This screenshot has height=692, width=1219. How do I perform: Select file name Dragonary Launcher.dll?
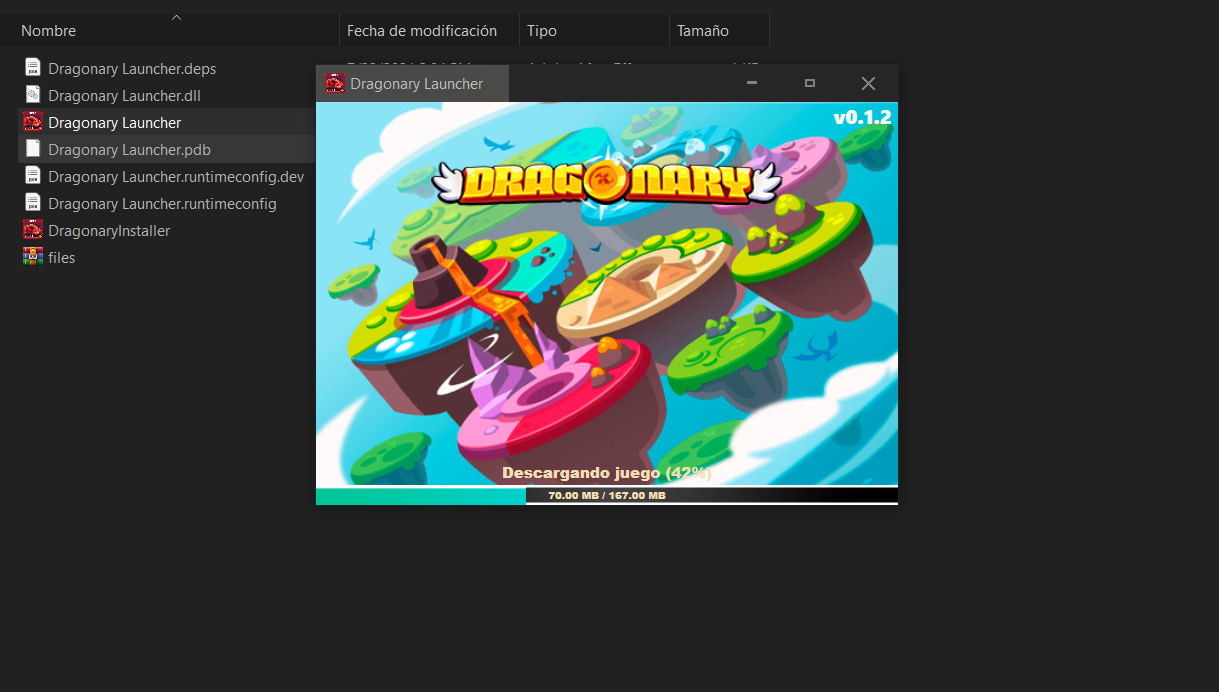coord(124,95)
